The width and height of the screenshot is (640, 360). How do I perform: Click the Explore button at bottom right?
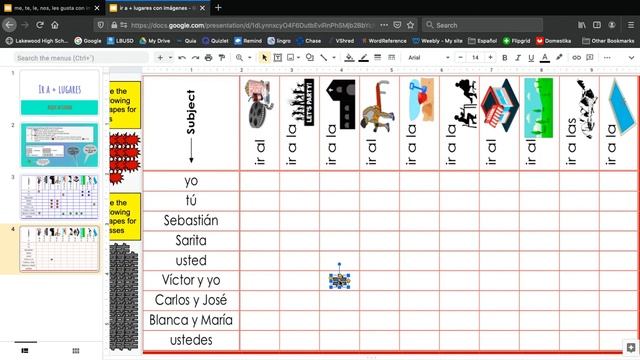point(631,347)
